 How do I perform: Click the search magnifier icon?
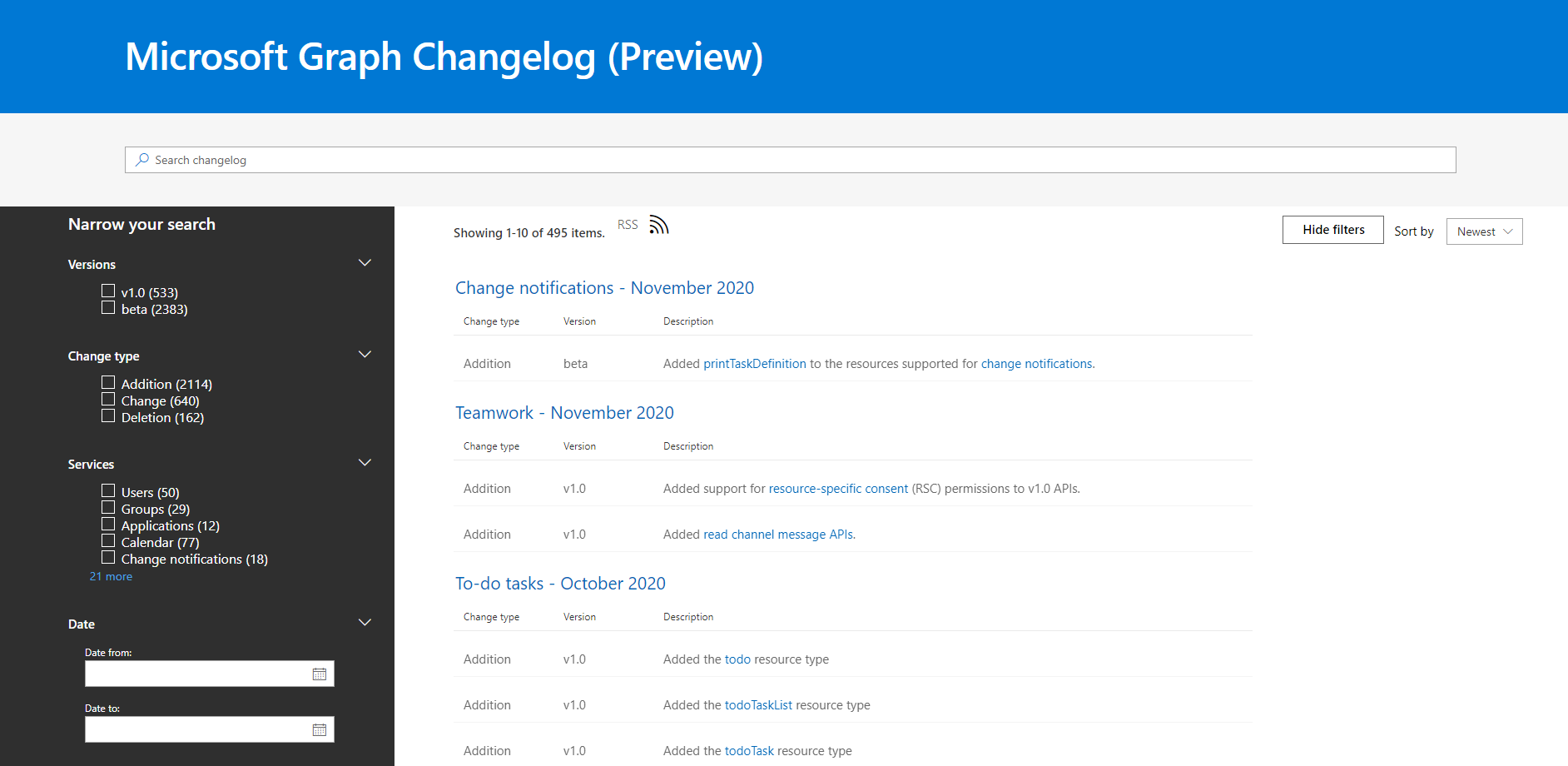point(141,159)
